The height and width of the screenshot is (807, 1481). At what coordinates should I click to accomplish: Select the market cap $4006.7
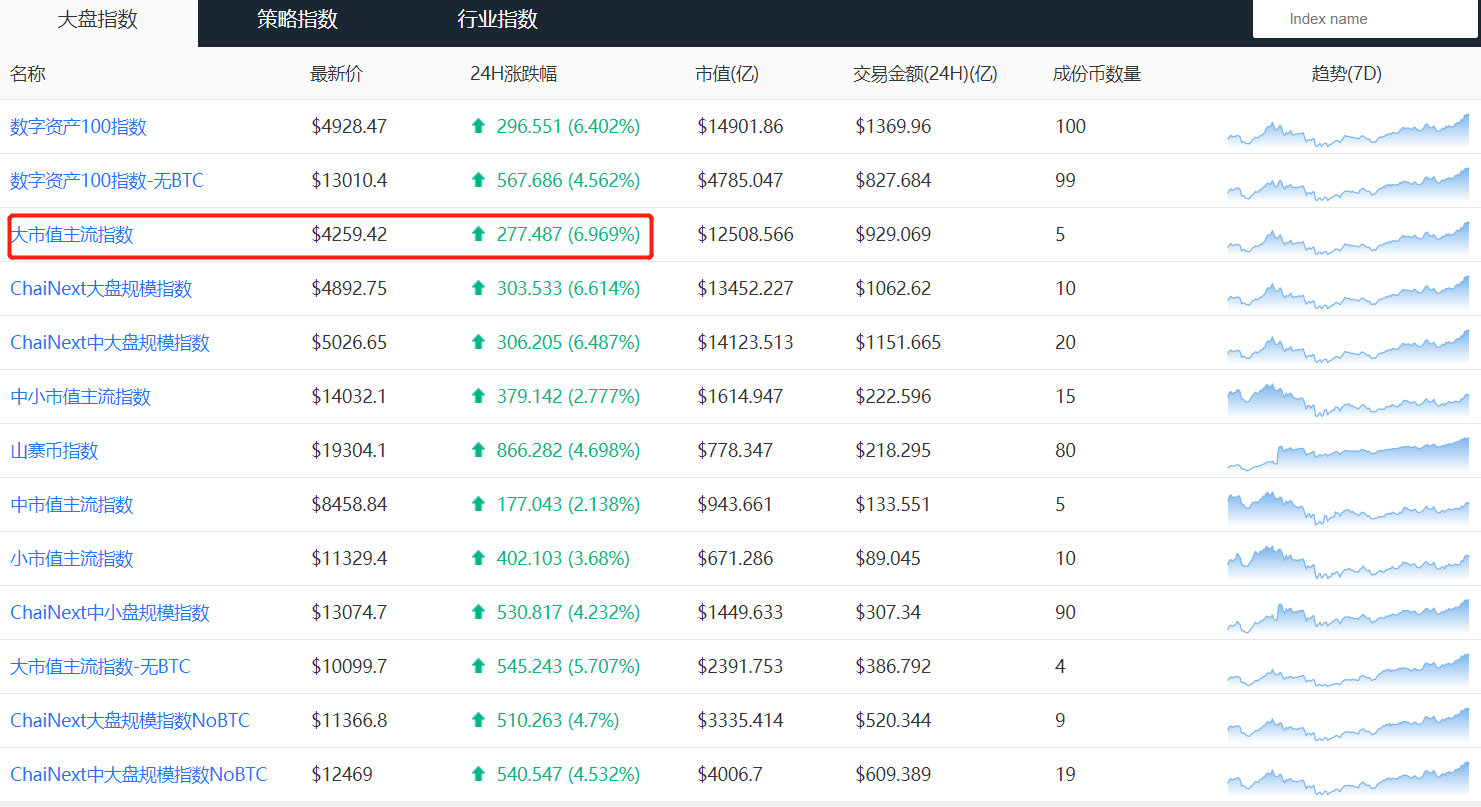click(731, 775)
